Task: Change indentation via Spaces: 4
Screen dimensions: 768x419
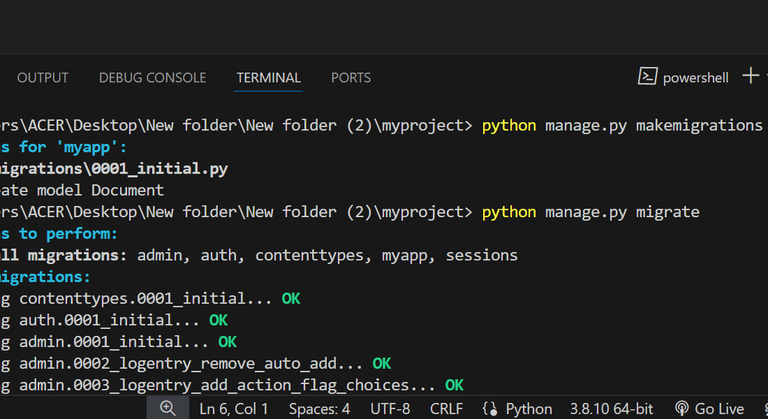Action: 319,408
